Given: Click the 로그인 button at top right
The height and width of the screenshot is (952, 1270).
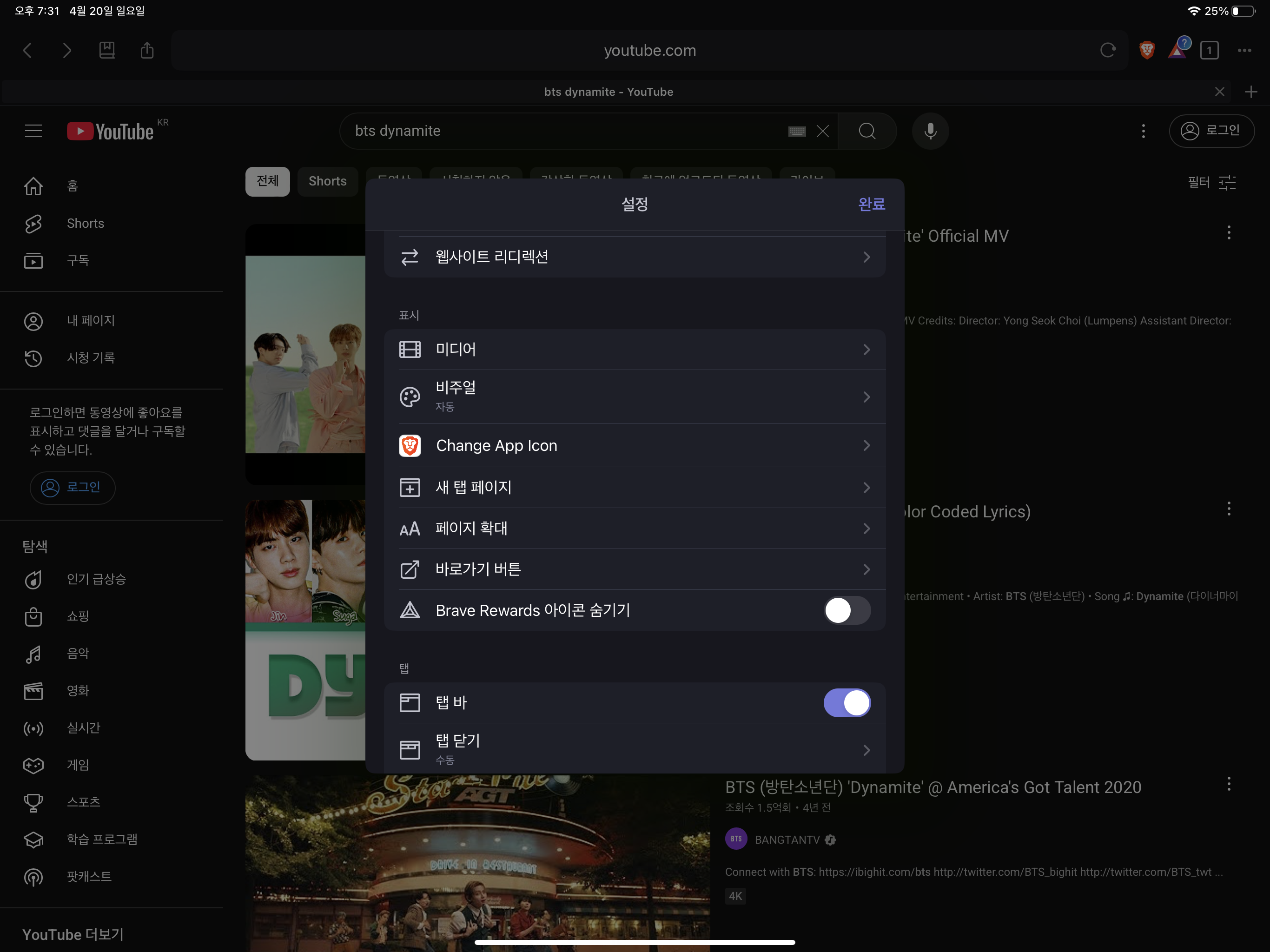Looking at the screenshot, I should [x=1211, y=131].
